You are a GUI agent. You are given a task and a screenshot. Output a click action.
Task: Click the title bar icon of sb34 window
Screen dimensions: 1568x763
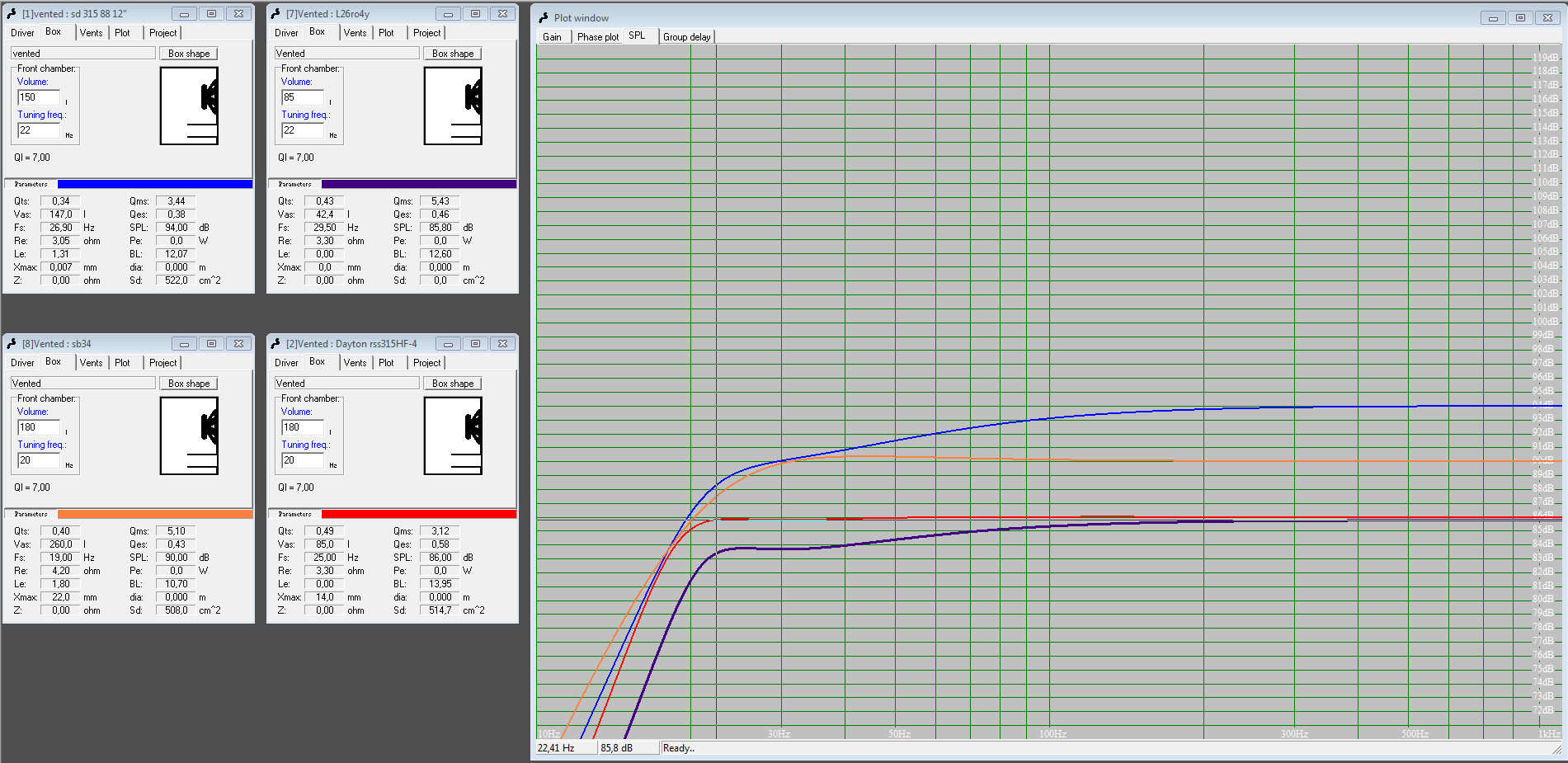pos(12,344)
